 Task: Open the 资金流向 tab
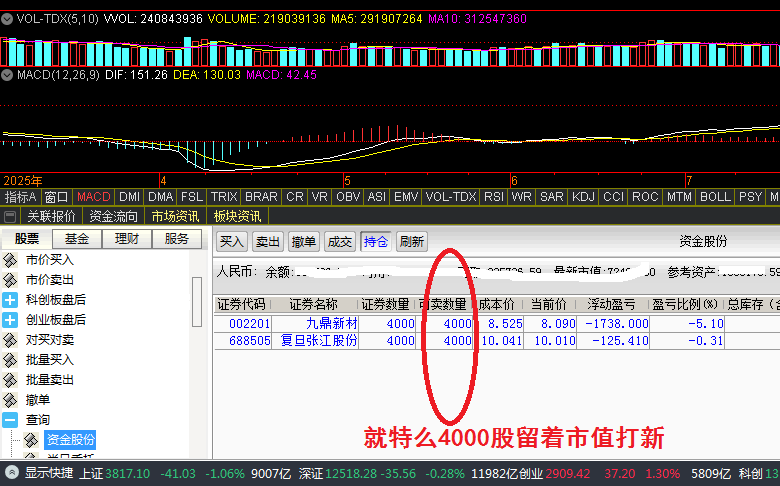(x=113, y=216)
